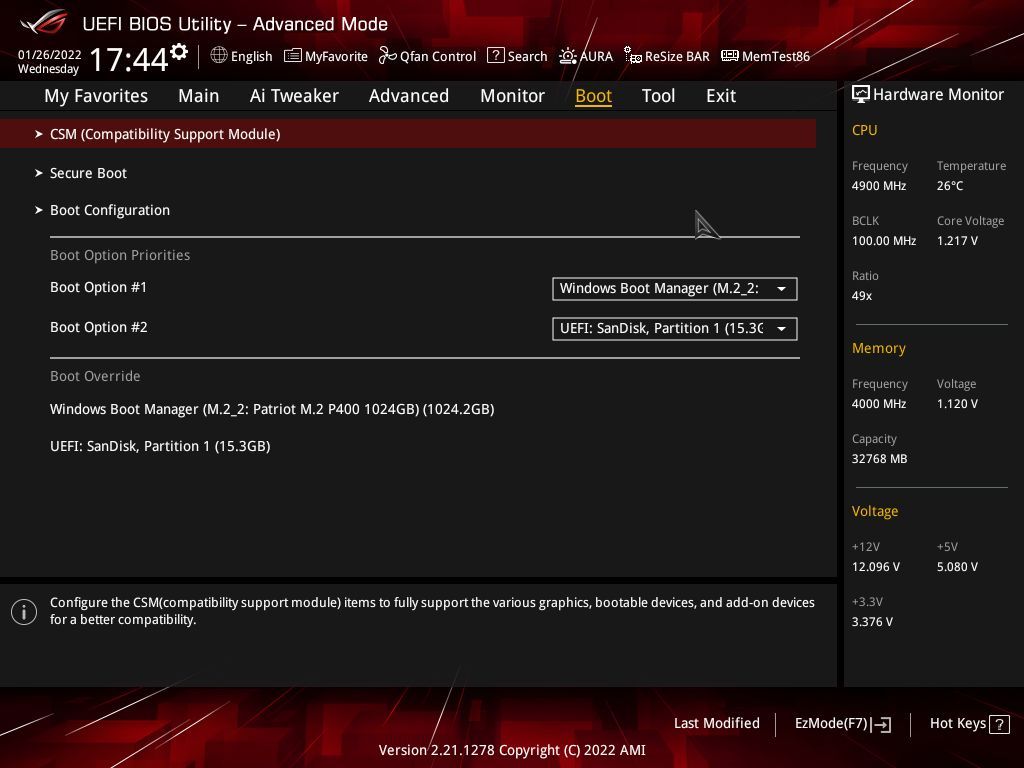1024x768 pixels.
Task: Click the English language globe icon
Action: click(219, 55)
